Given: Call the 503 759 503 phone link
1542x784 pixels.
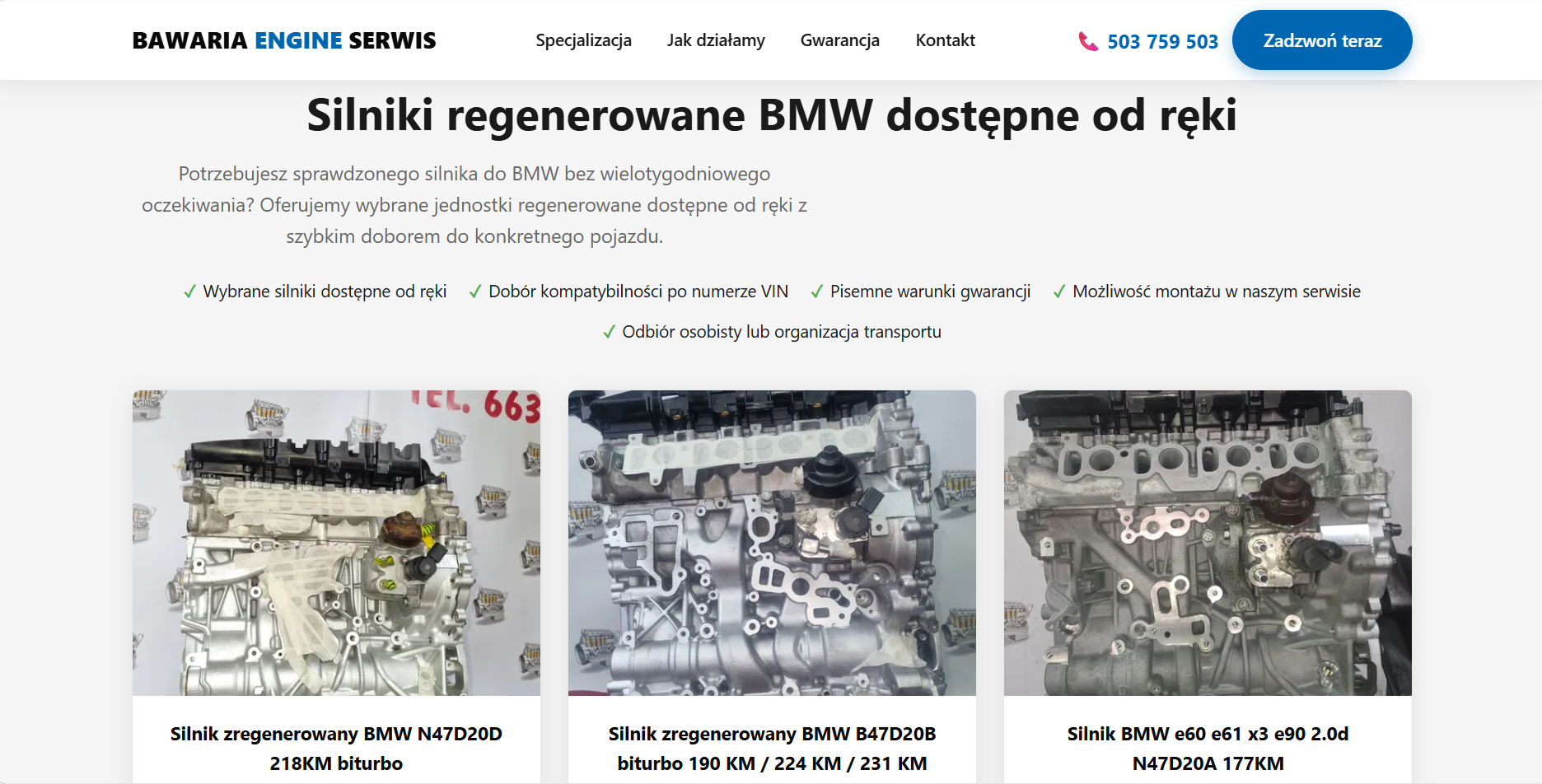Looking at the screenshot, I should pos(1162,42).
